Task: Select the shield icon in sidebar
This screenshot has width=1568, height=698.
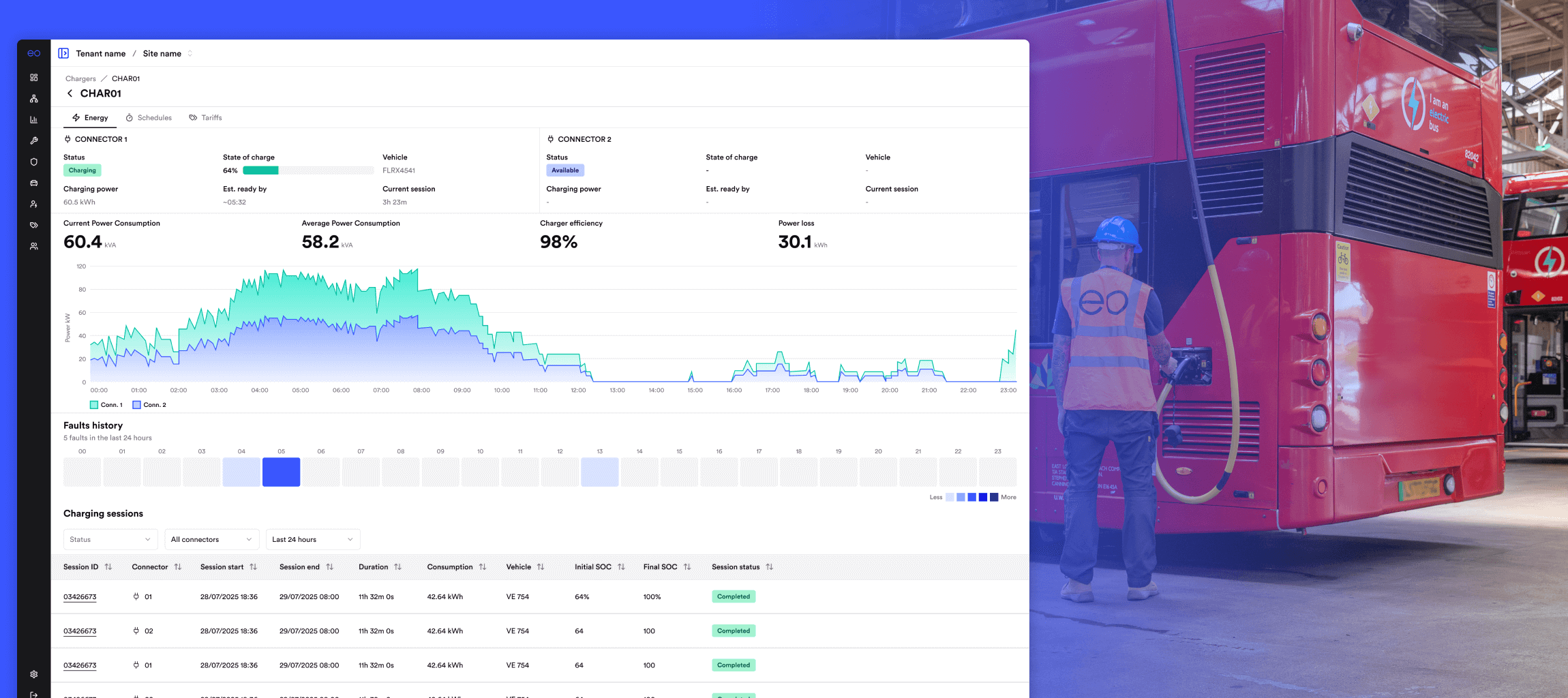Action: point(33,162)
